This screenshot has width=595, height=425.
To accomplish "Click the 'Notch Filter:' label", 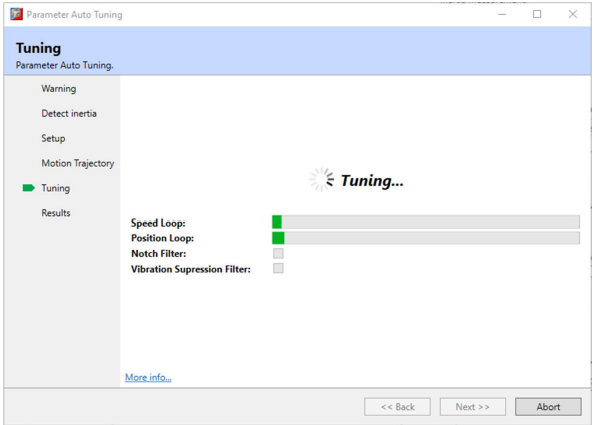I will (x=159, y=253).
